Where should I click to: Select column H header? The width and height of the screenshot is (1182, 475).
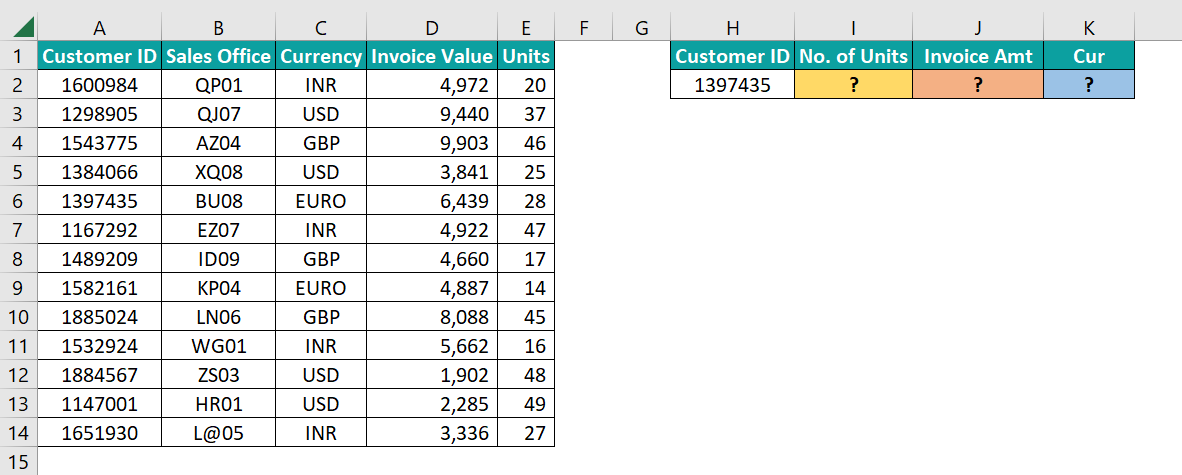[x=732, y=29]
